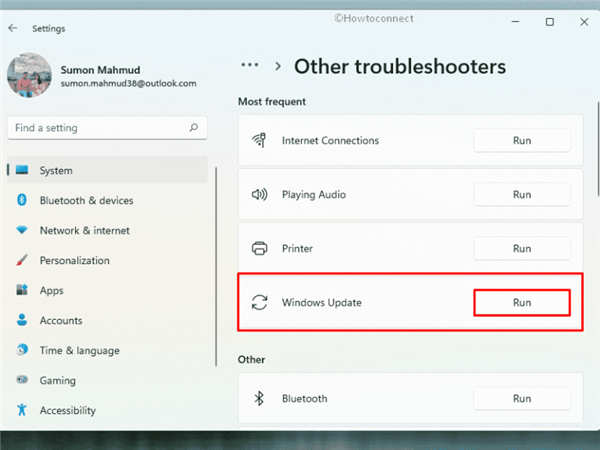This screenshot has width=600, height=450.
Task: Open Gaming settings category
Action: [x=108, y=380]
